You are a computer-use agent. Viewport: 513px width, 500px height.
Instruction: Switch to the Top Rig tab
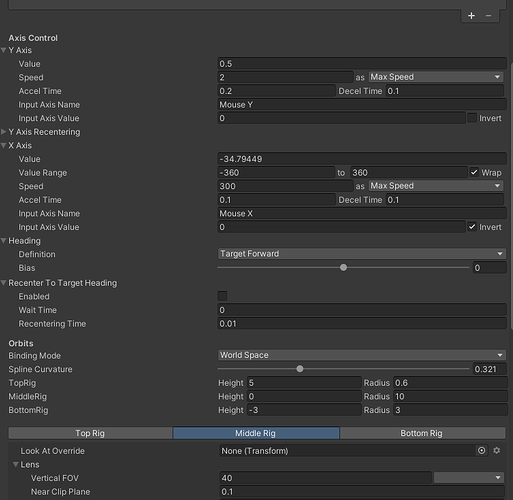click(90, 433)
